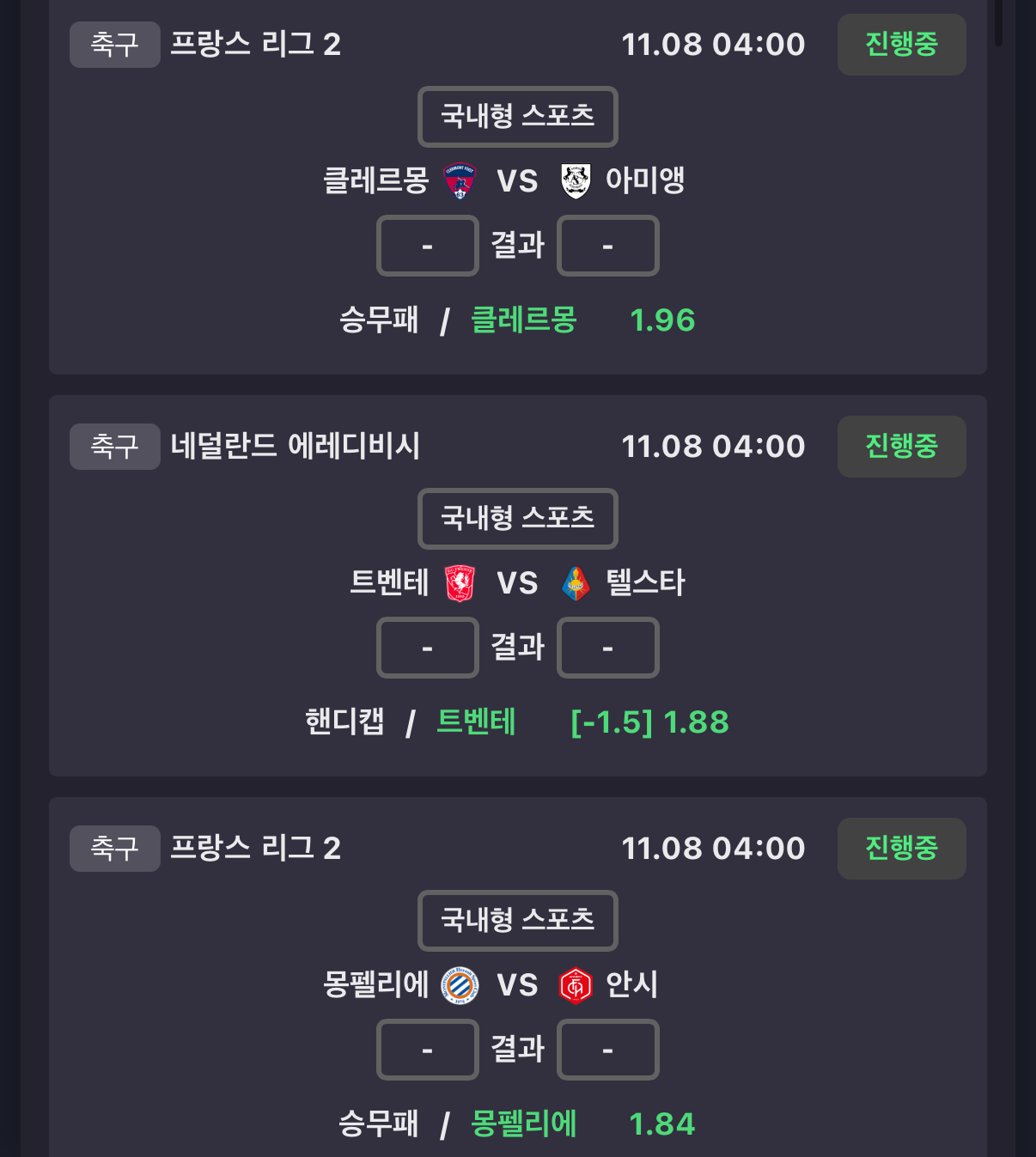The width and height of the screenshot is (1036, 1157).
Task: Click the Amiens team crest icon
Action: (576, 181)
